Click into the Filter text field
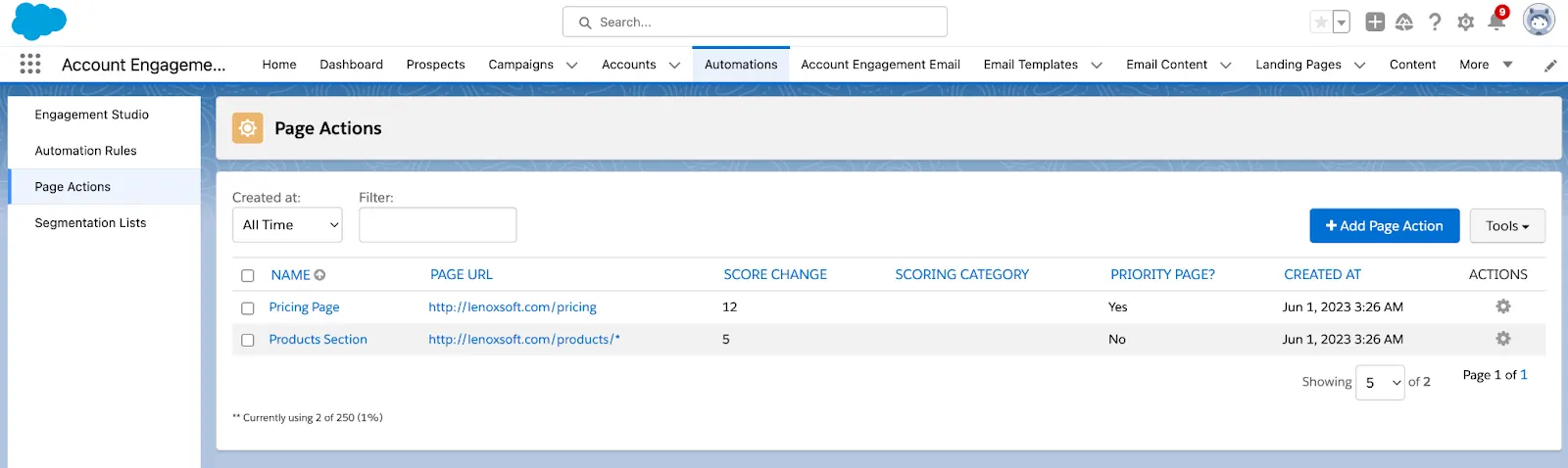Image resolution: width=1568 pixels, height=468 pixels. coord(437,225)
